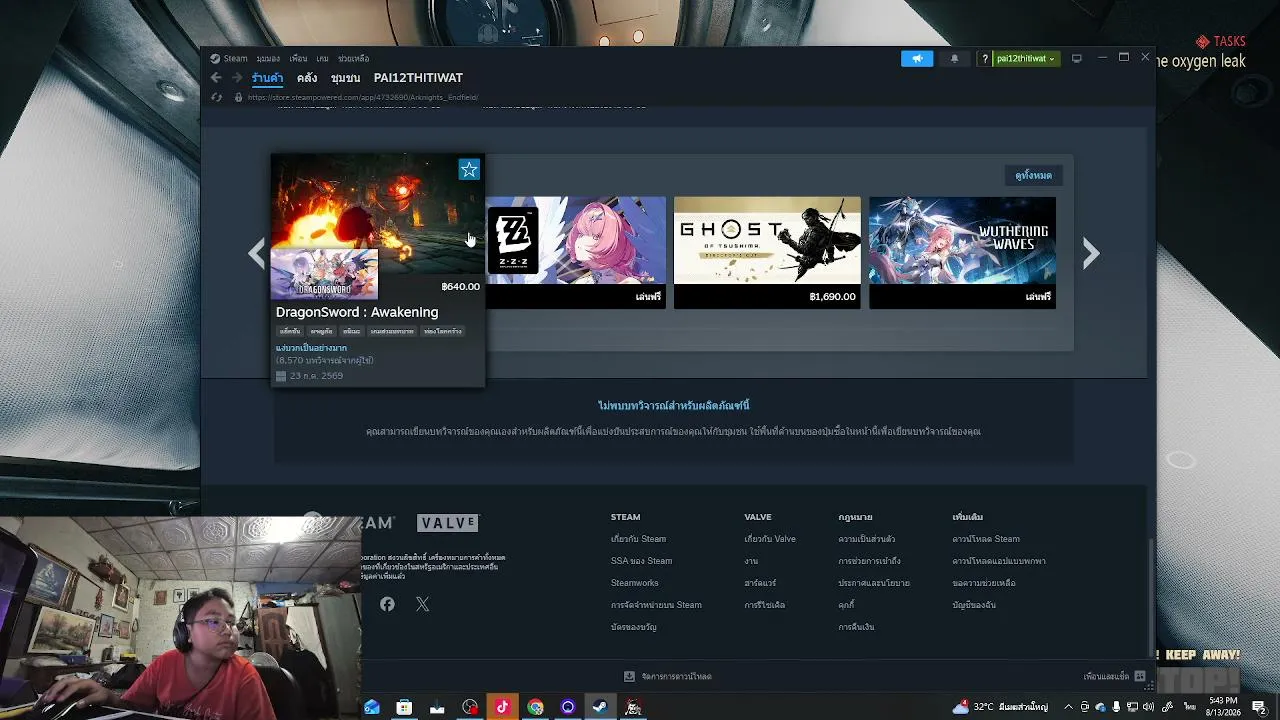Image resolution: width=1280 pixels, height=720 pixels.
Task: Show next games with carousel right arrow
Action: [x=1091, y=254]
